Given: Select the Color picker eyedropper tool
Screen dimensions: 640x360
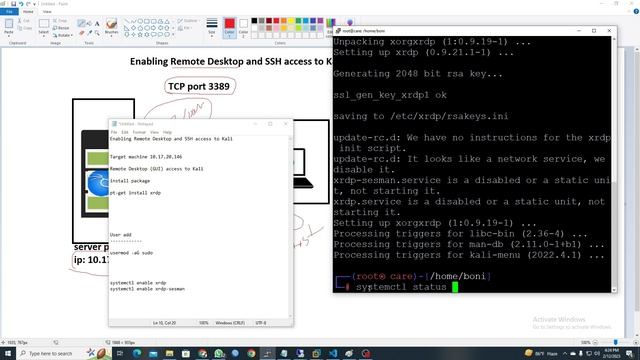Looking at the screenshot, I should pos(89,32).
